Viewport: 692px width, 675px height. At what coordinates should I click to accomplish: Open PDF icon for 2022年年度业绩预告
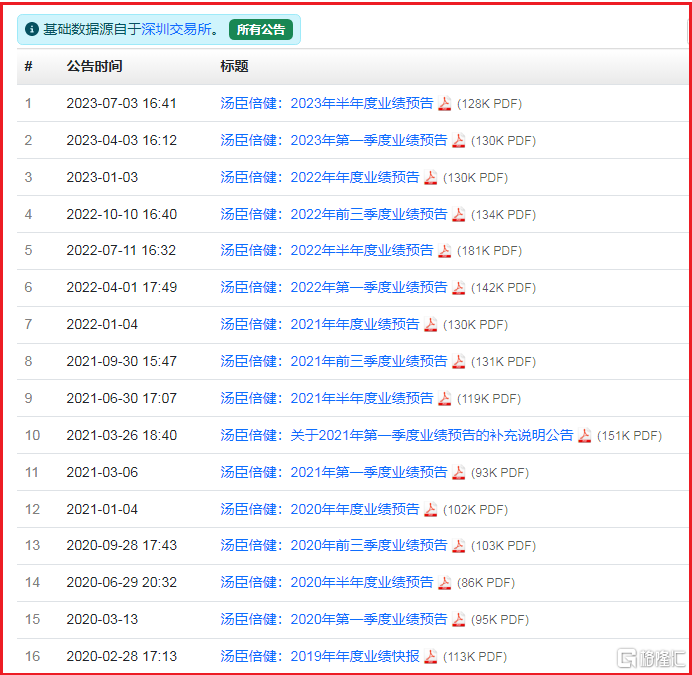(x=430, y=178)
